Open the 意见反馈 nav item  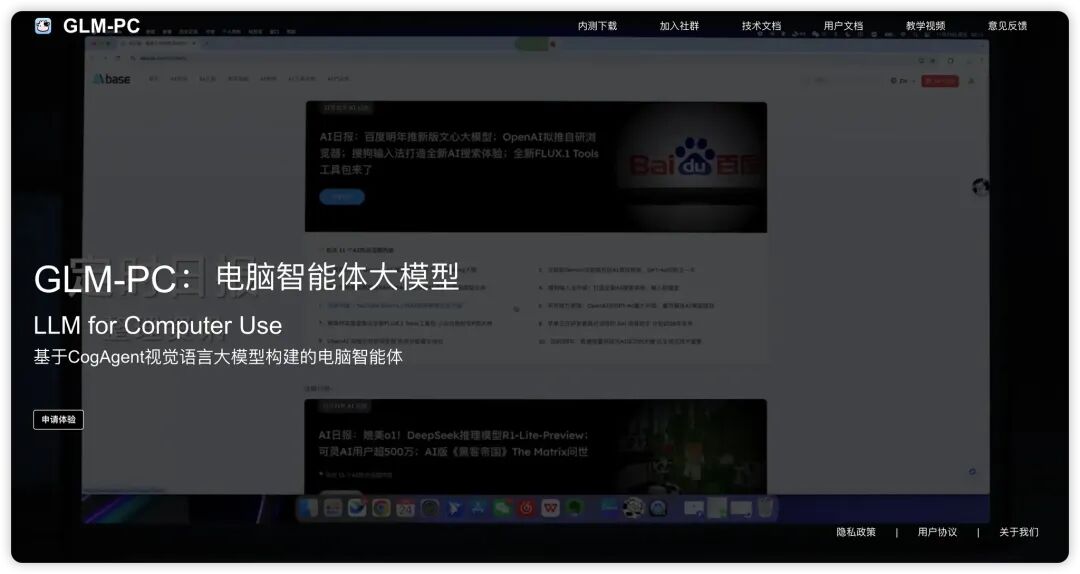(1007, 26)
